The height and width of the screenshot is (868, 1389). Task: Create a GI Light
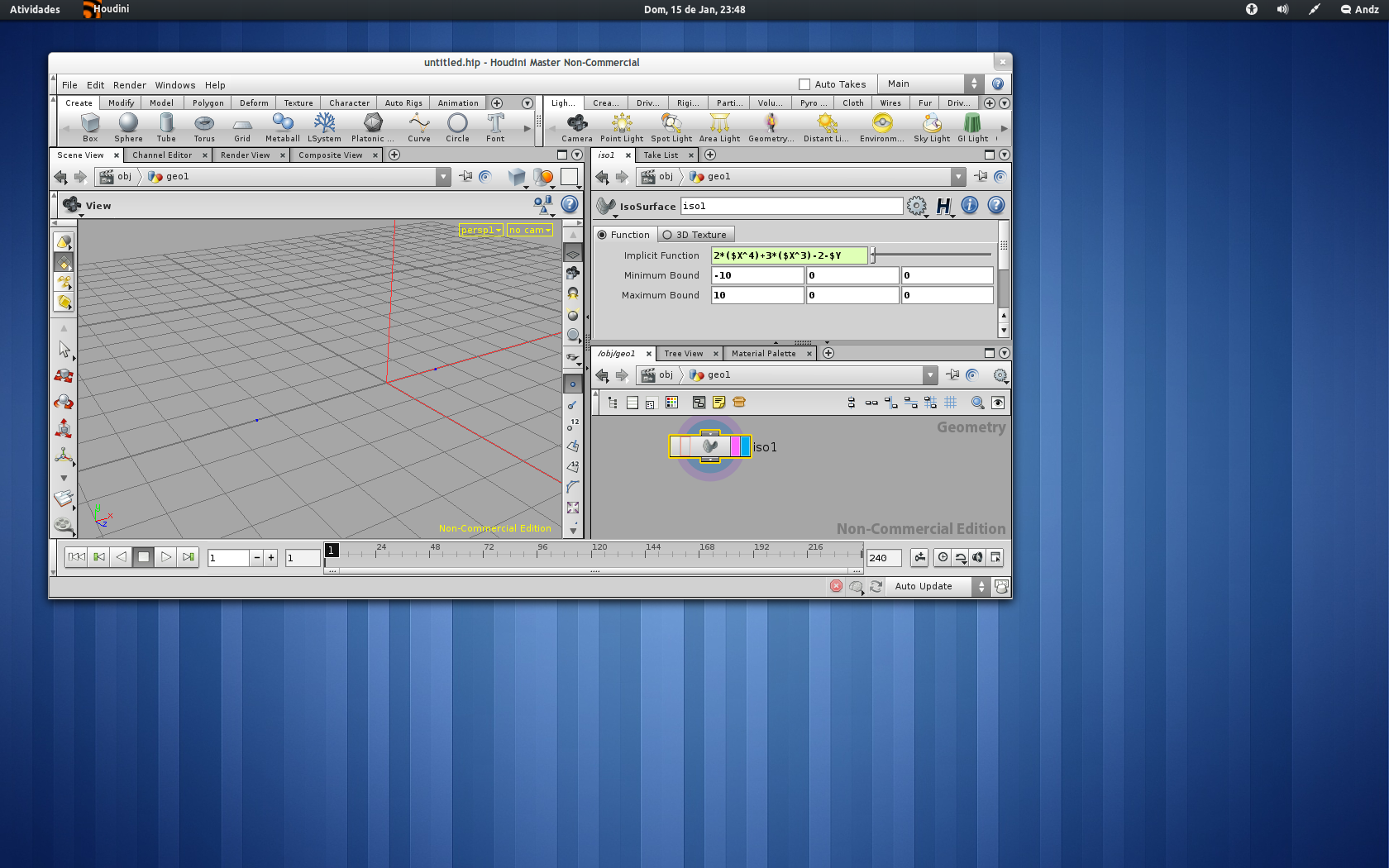tap(972, 127)
